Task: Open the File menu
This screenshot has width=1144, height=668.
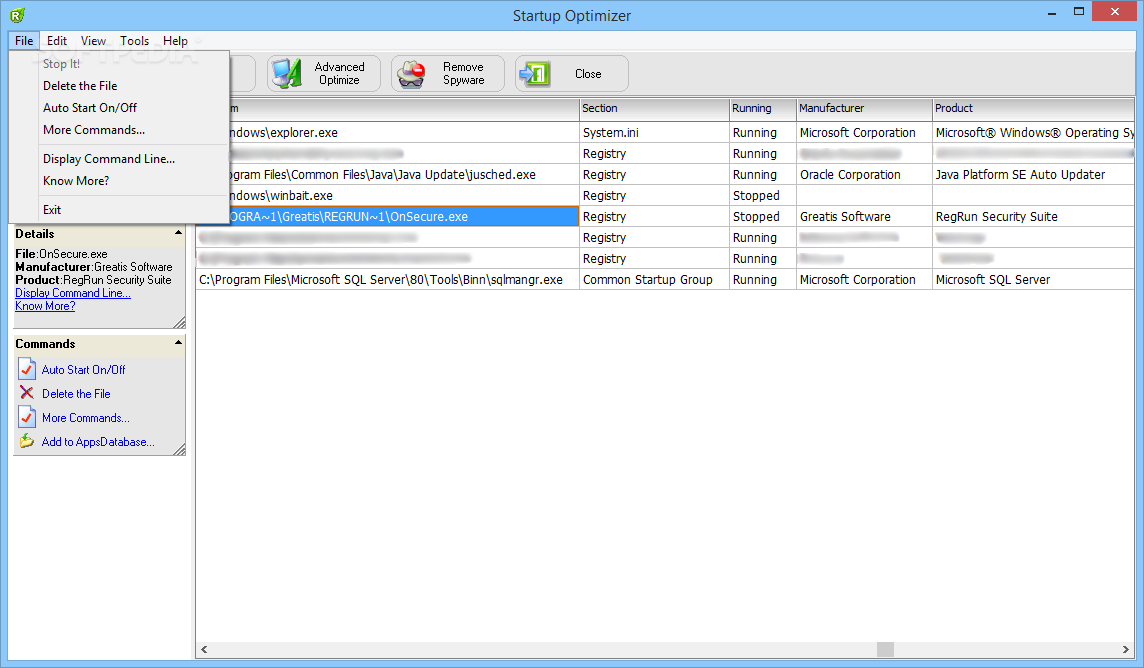Action: pyautogui.click(x=24, y=41)
